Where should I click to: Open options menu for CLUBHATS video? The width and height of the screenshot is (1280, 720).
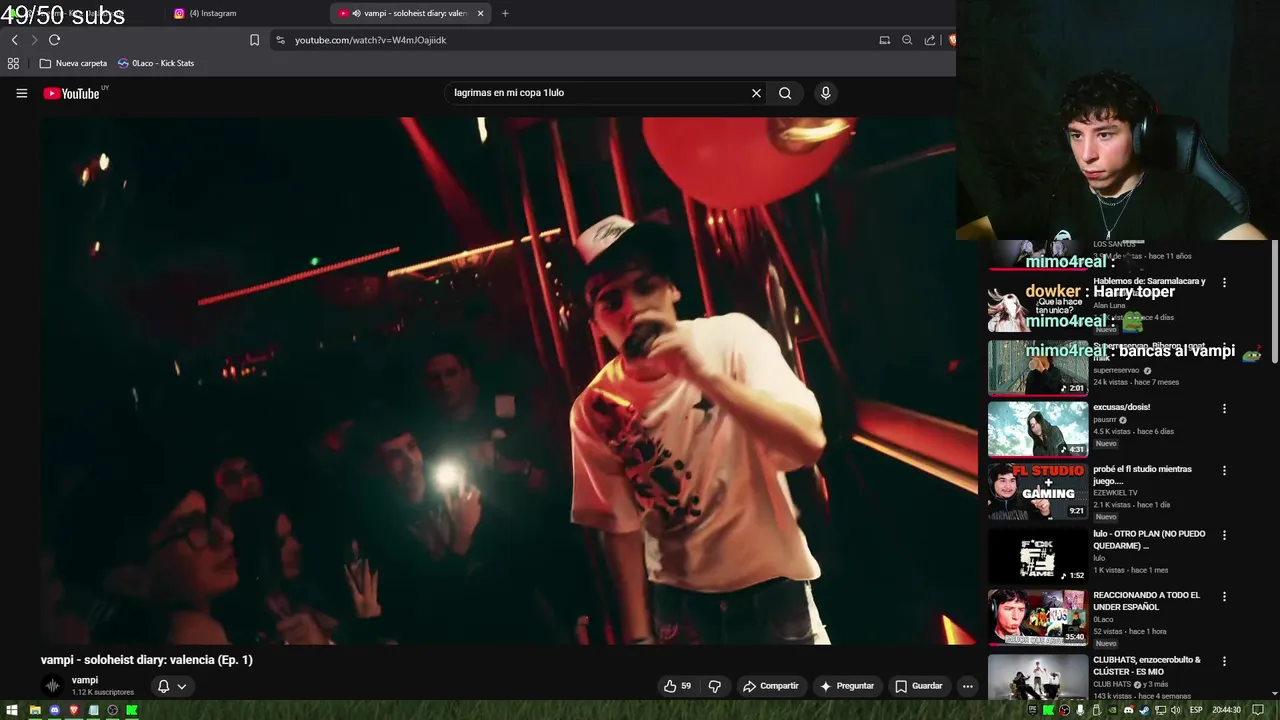pos(1224,661)
